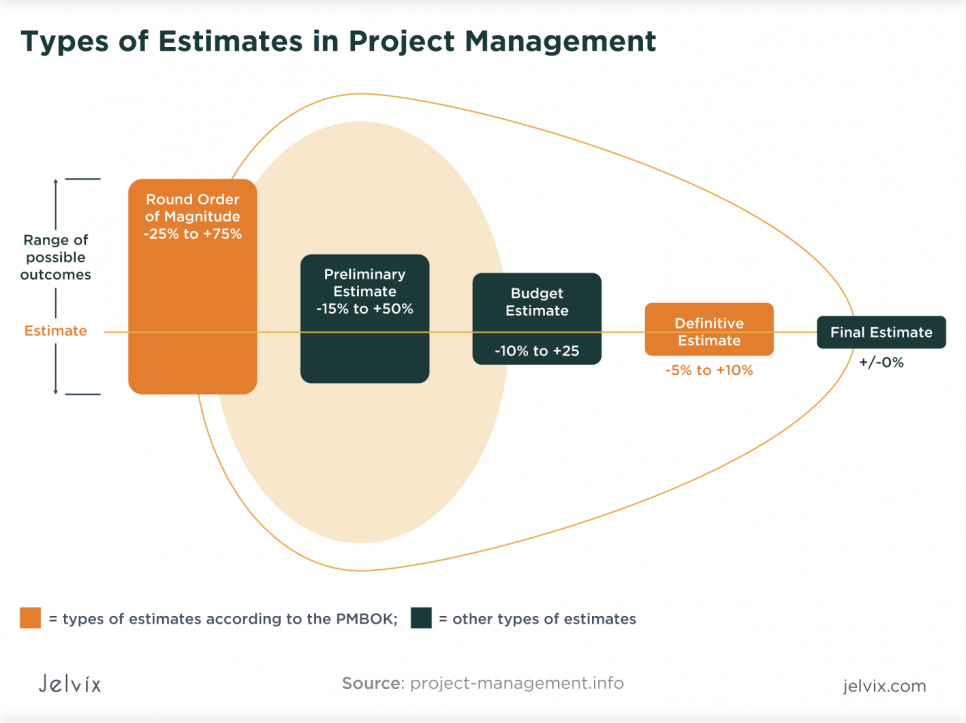Click legend text other types of estimates

coord(545,619)
